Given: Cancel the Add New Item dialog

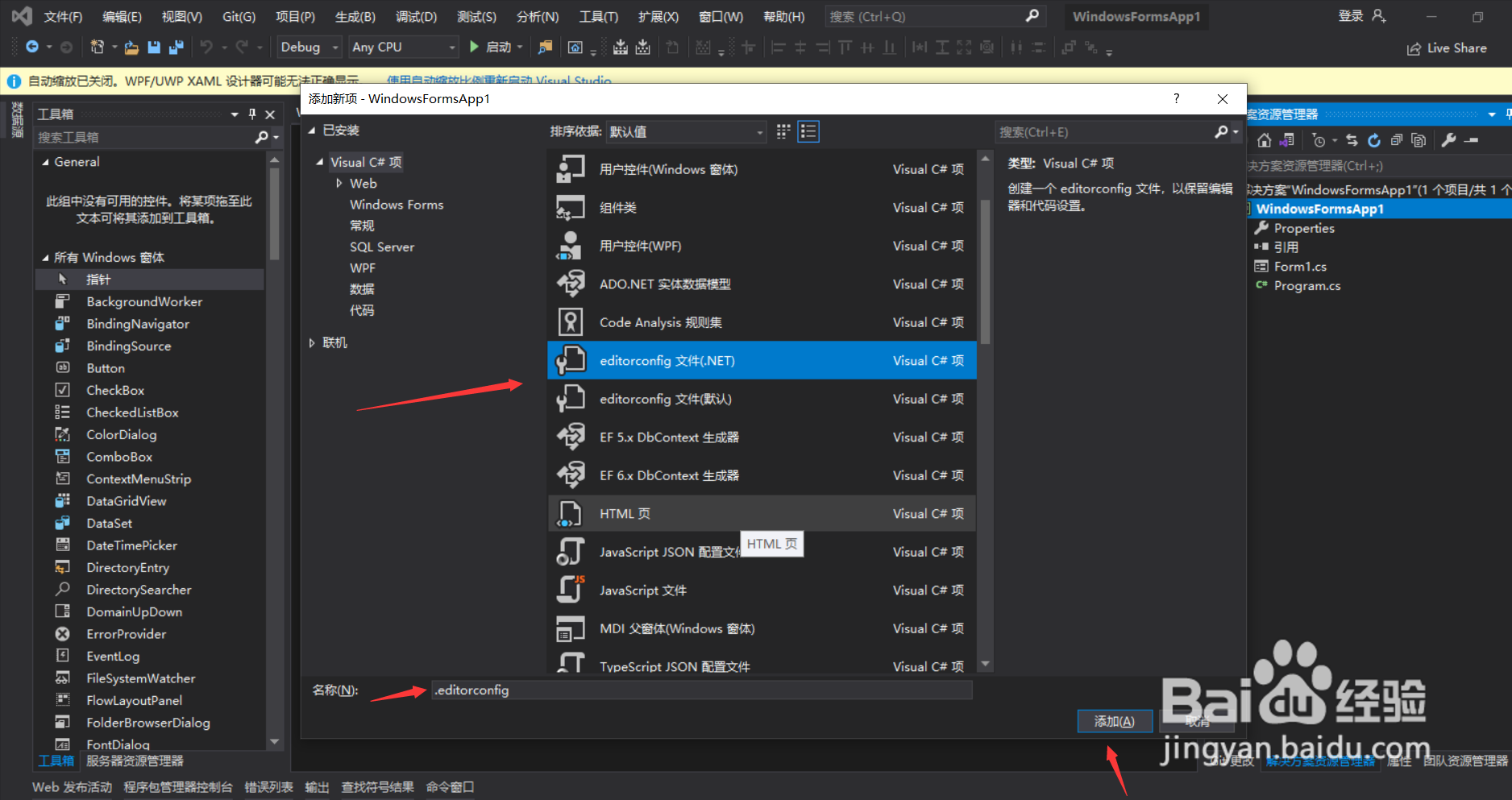Looking at the screenshot, I should (x=1198, y=721).
